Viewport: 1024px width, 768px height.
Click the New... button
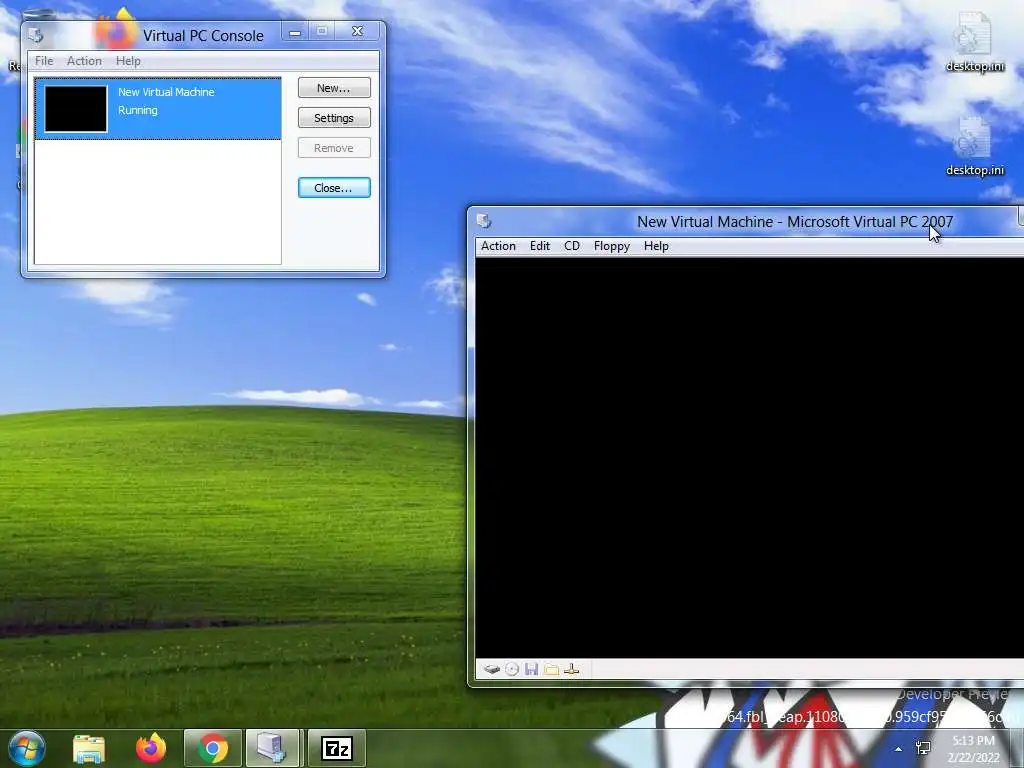click(x=334, y=88)
